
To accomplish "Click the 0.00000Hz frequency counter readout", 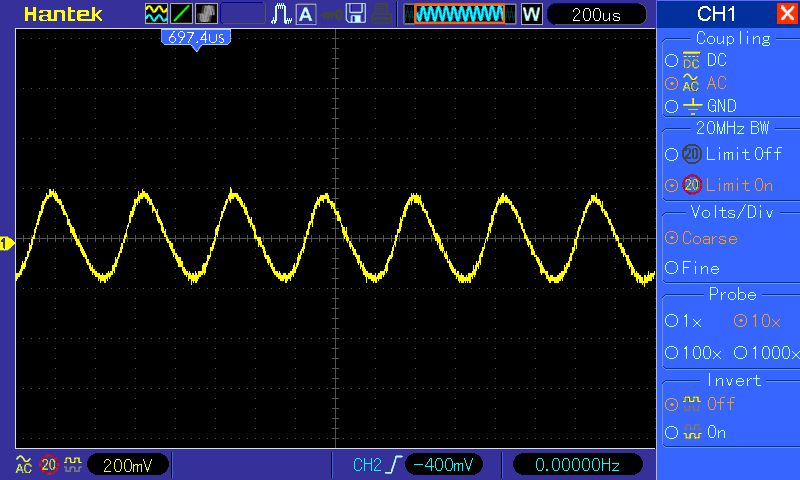I will click(x=577, y=465).
